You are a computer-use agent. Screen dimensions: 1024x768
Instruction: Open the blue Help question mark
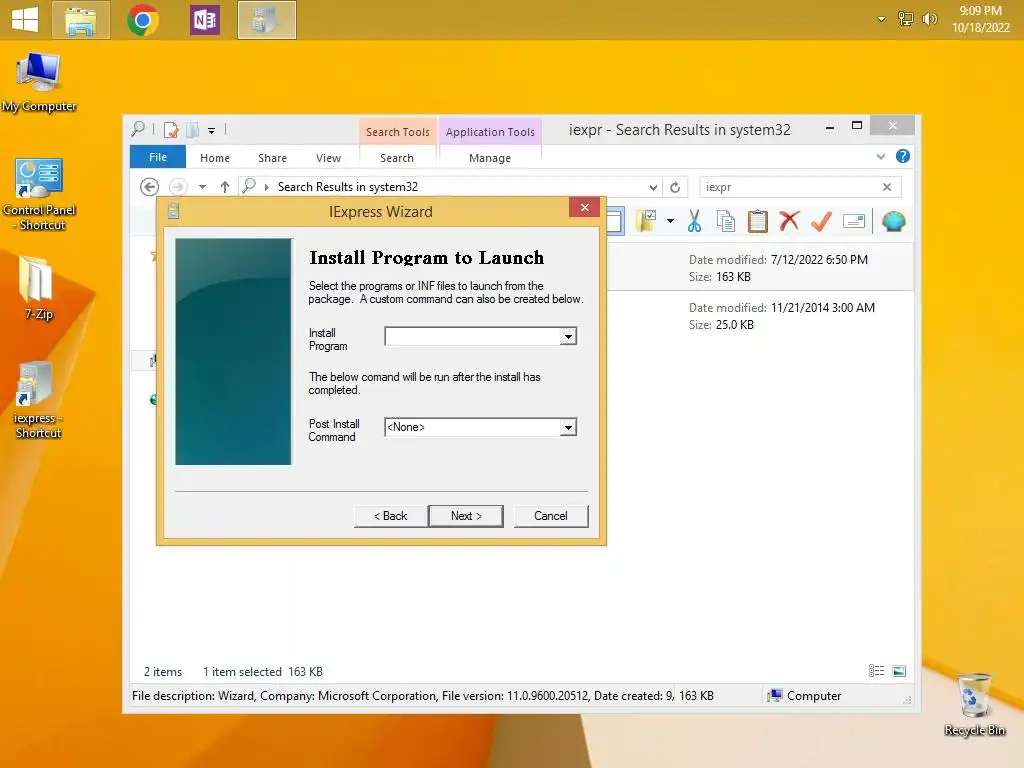point(903,156)
